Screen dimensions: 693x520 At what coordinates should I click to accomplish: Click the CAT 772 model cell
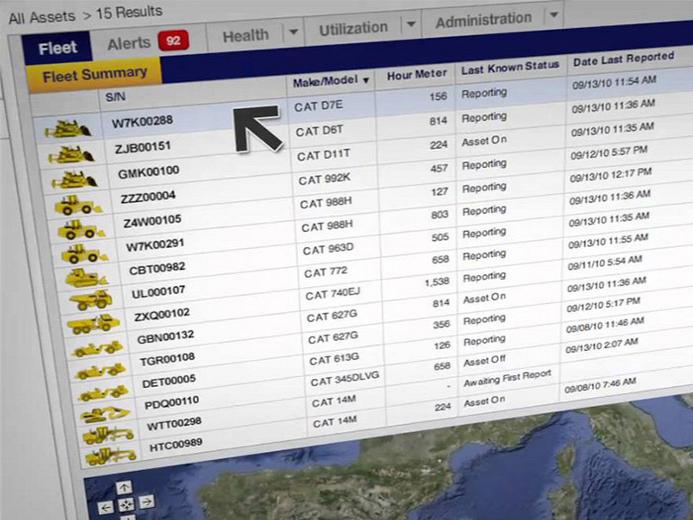pyautogui.click(x=326, y=272)
